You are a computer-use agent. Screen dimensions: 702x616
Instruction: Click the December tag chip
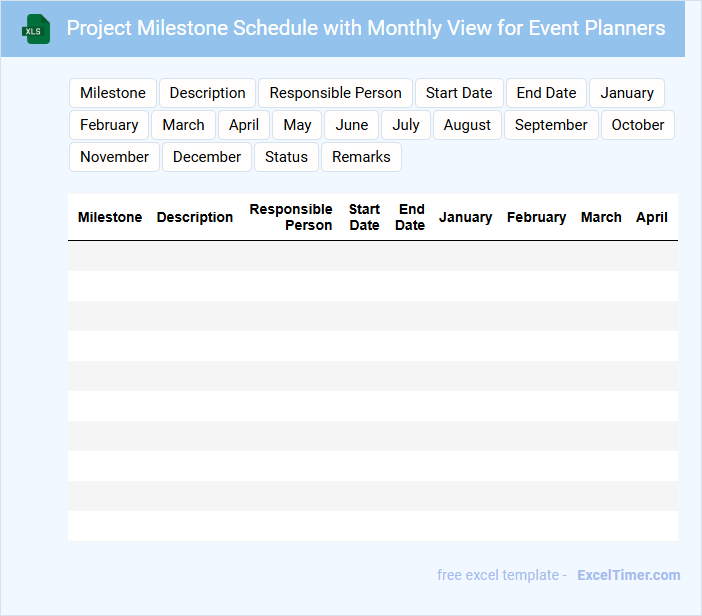click(207, 157)
